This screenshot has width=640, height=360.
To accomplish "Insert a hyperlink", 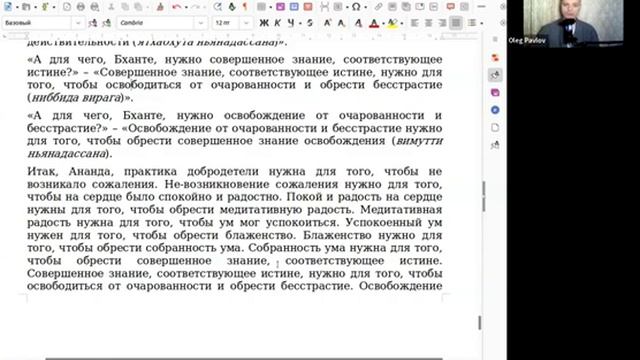I will 378,7.
